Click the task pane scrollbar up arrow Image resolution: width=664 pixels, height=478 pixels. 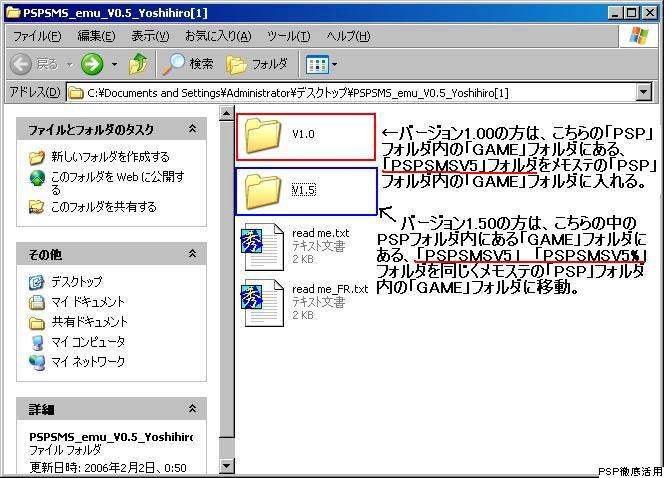(x=227, y=113)
